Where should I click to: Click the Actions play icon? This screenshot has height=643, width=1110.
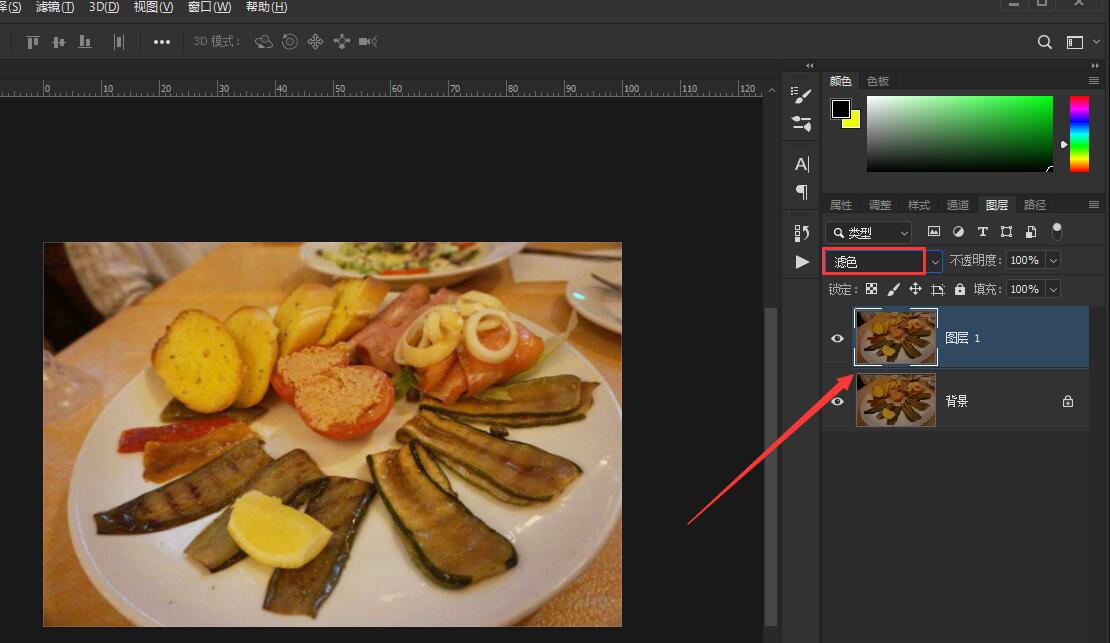[x=801, y=261]
